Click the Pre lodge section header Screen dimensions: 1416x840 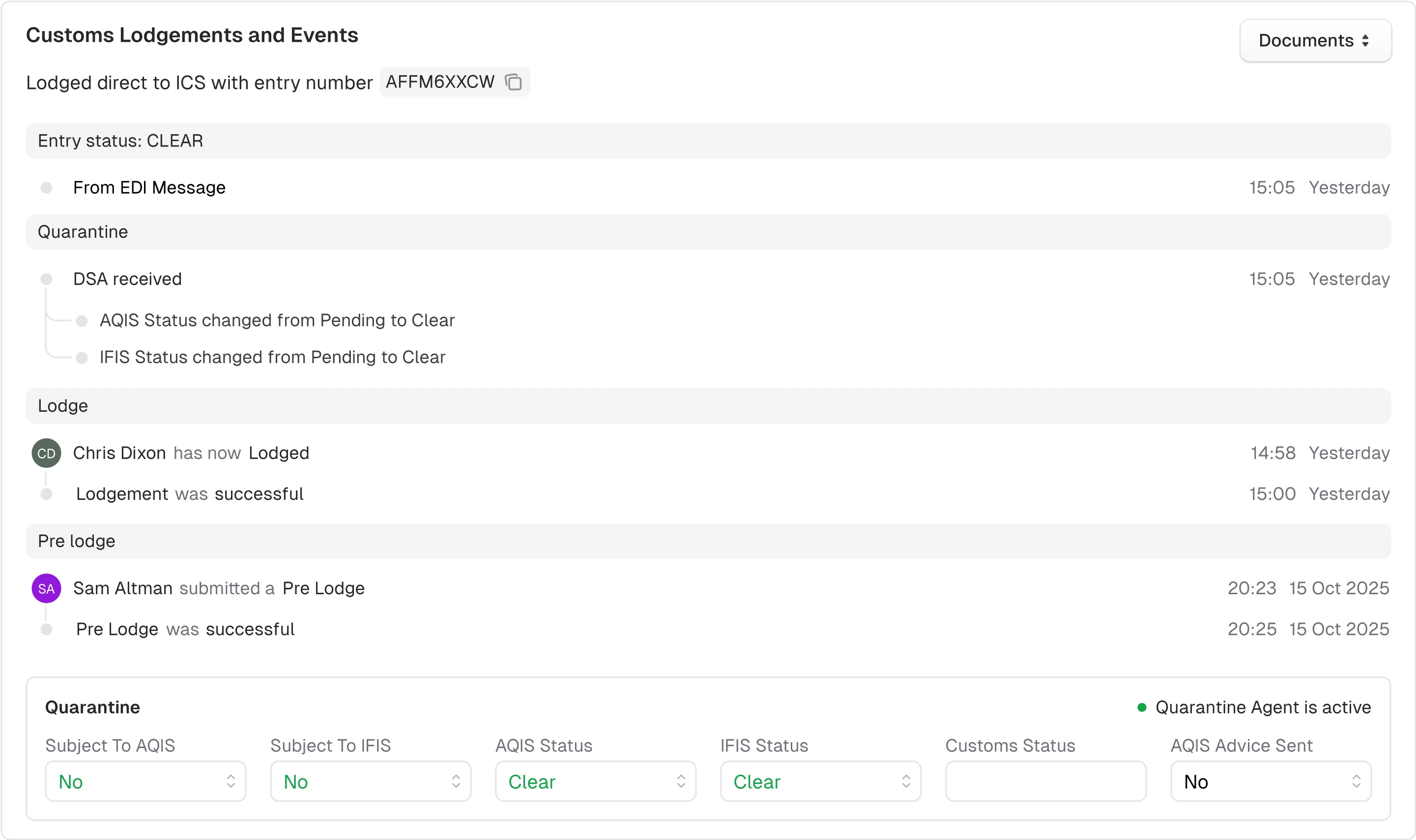[x=76, y=541]
